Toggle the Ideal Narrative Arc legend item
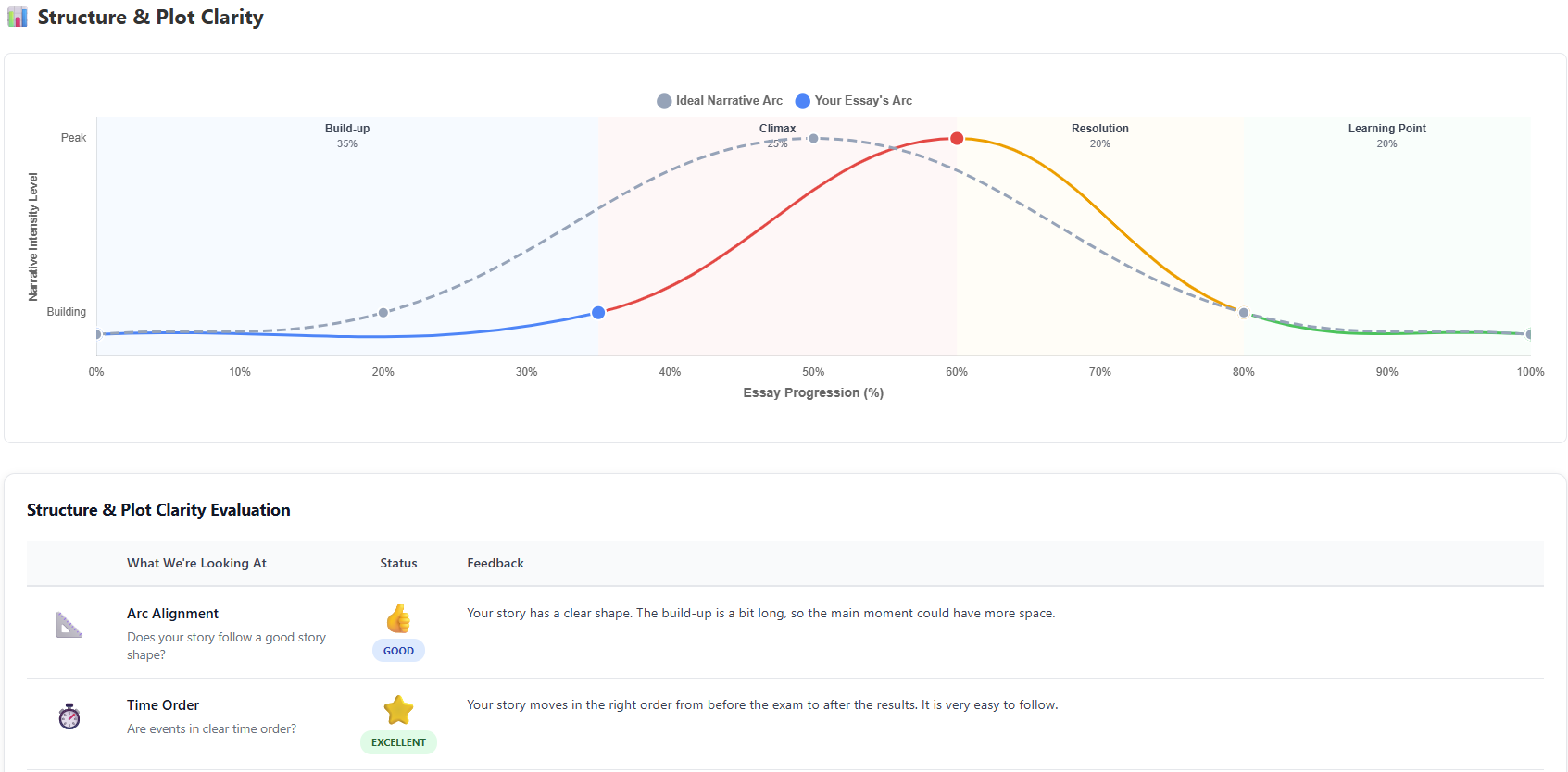Viewport: 1568px width, 772px height. (720, 101)
